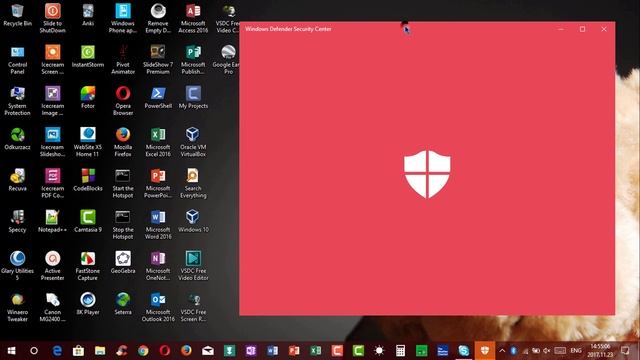Open the 8K Player desktop icon
This screenshot has width=640, height=360.
[x=88, y=304]
